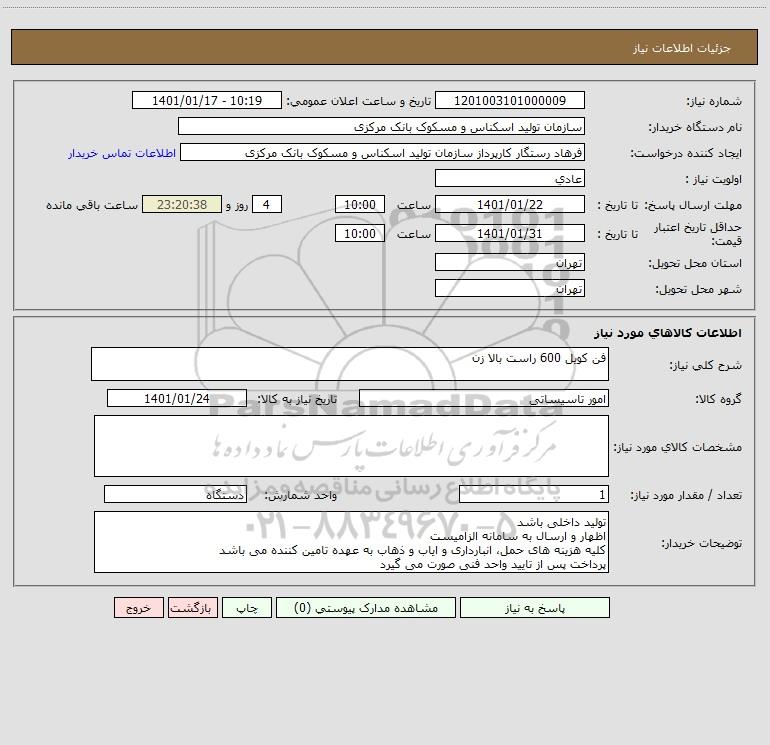Open اطلاعات تماس خریدار link
The height and width of the screenshot is (745, 770).
(122, 153)
